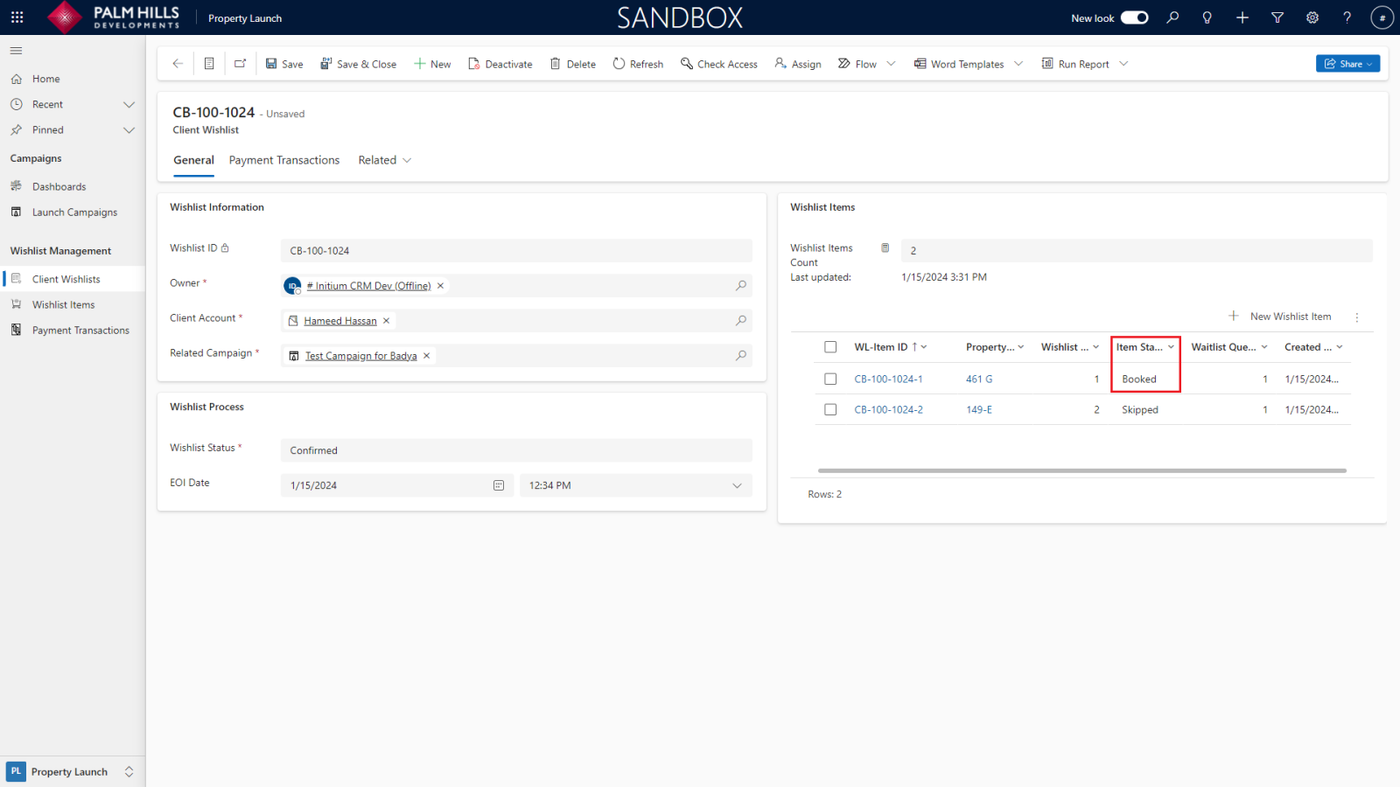Open the settings gear icon

coord(1312,18)
